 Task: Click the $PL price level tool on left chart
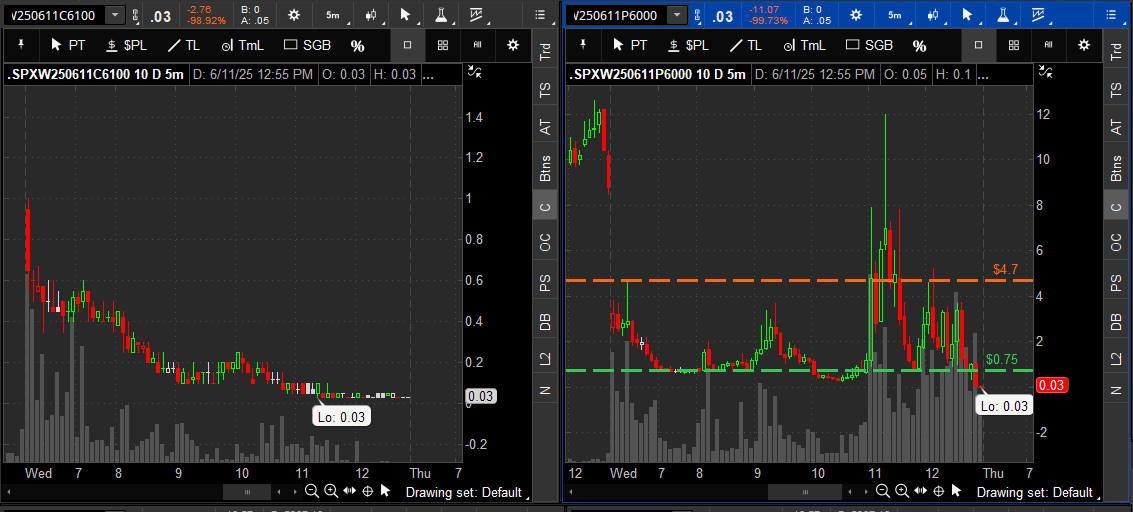[126, 45]
